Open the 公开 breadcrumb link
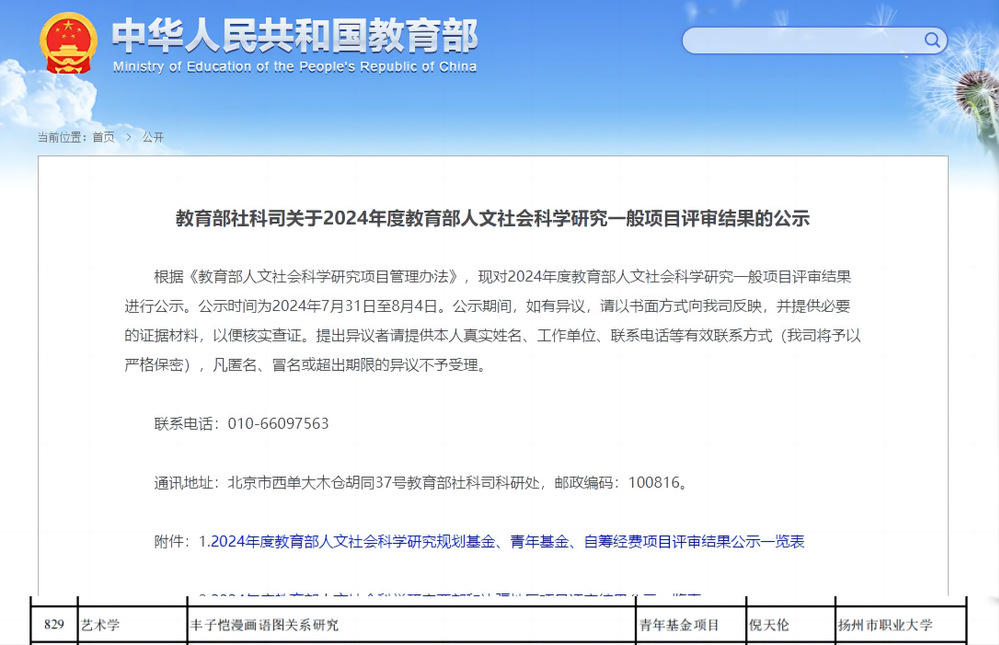Image resolution: width=999 pixels, height=645 pixels. [x=153, y=137]
